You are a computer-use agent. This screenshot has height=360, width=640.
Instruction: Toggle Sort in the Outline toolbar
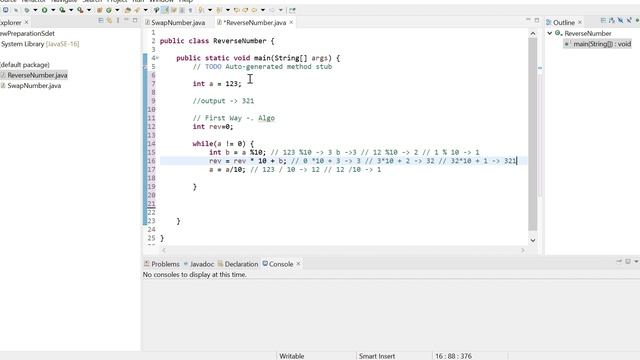pyautogui.click(x=611, y=20)
